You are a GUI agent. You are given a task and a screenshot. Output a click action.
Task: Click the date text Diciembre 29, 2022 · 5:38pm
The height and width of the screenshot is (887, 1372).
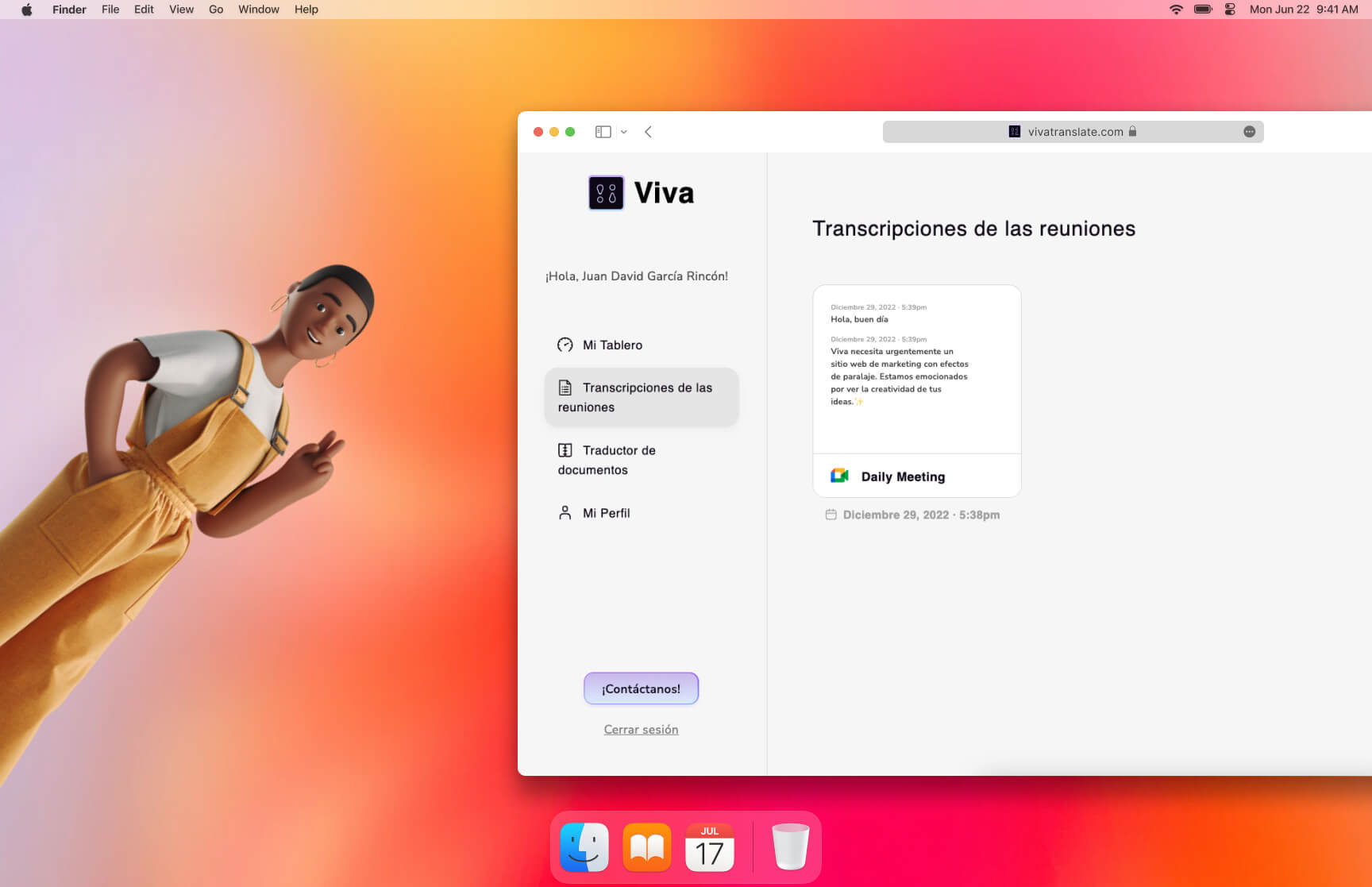[921, 515]
